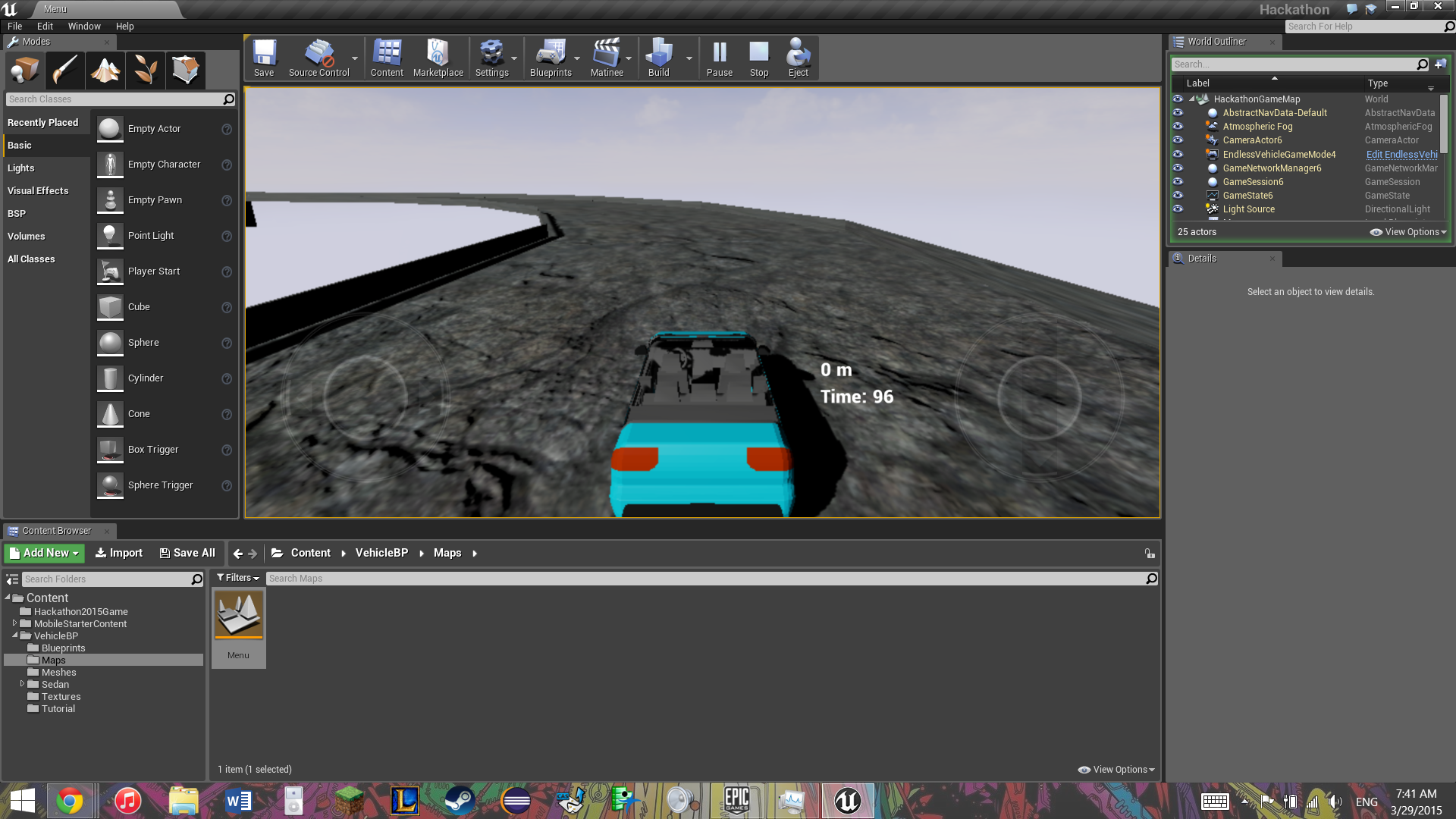1456x819 pixels.
Task: Stop the running game simulation
Action: click(x=758, y=58)
